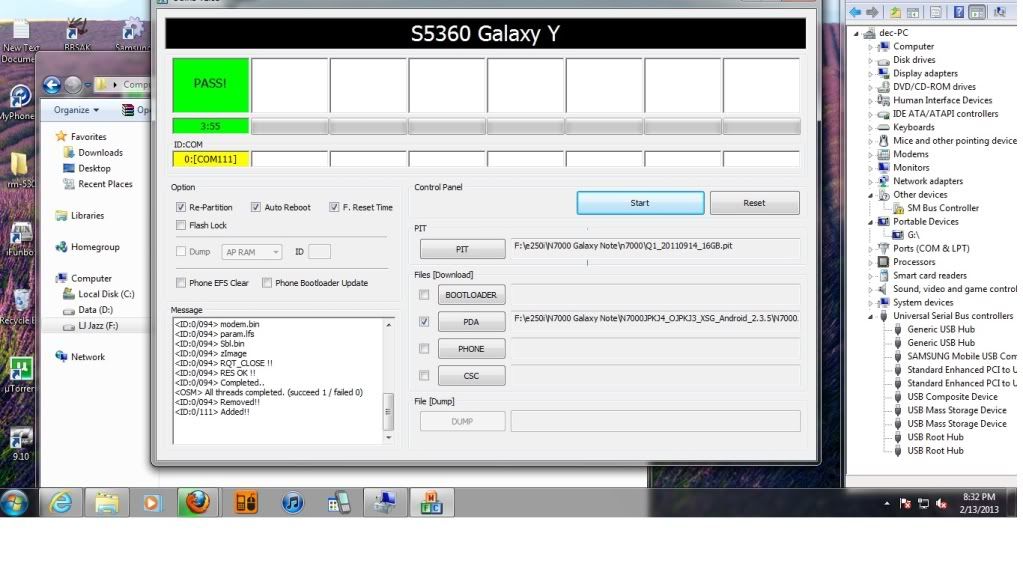The image size is (1023, 575).
Task: Show hidden tray icons arrow
Action: point(887,503)
